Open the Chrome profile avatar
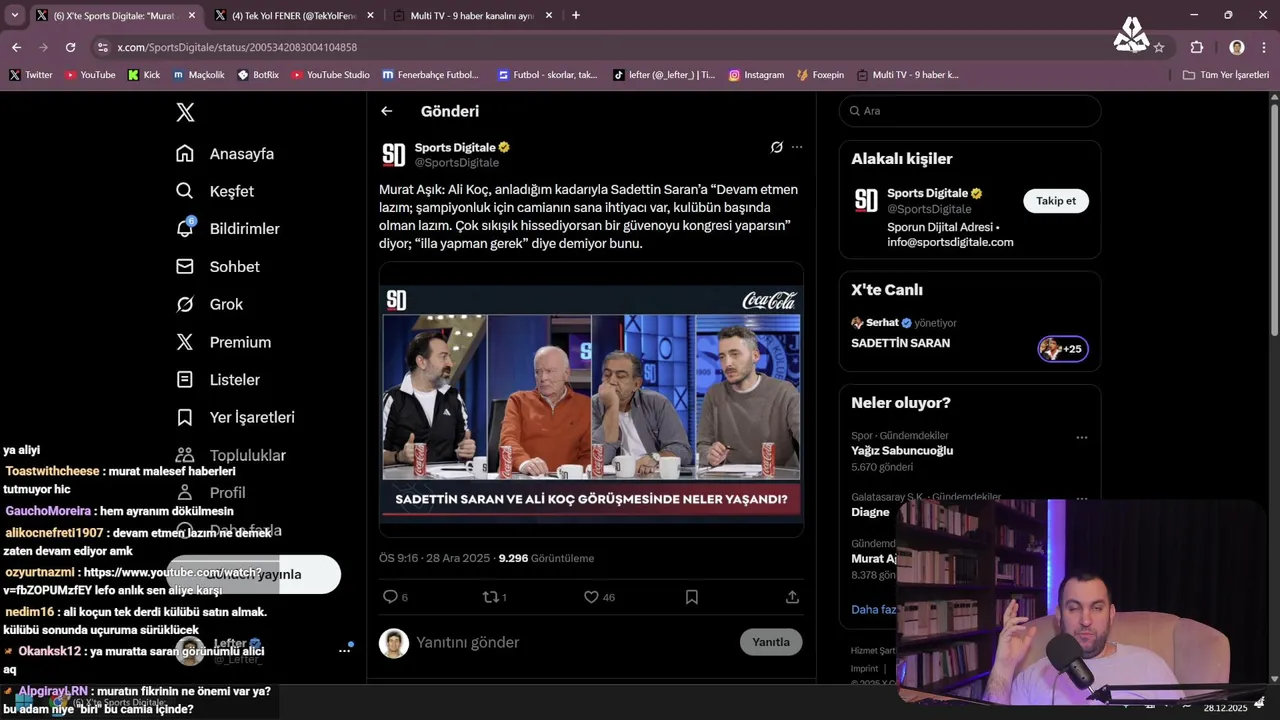Image resolution: width=1280 pixels, height=720 pixels. pos(1237,47)
